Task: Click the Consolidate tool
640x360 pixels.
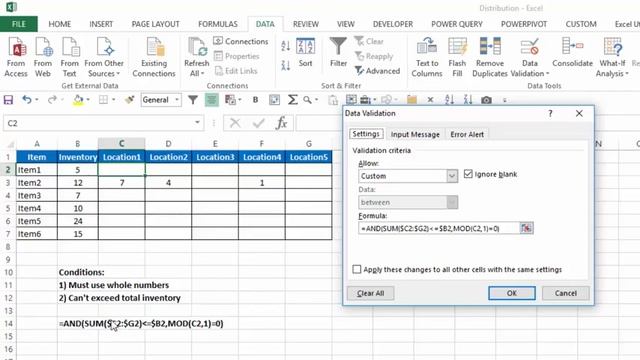Action: coord(572,52)
